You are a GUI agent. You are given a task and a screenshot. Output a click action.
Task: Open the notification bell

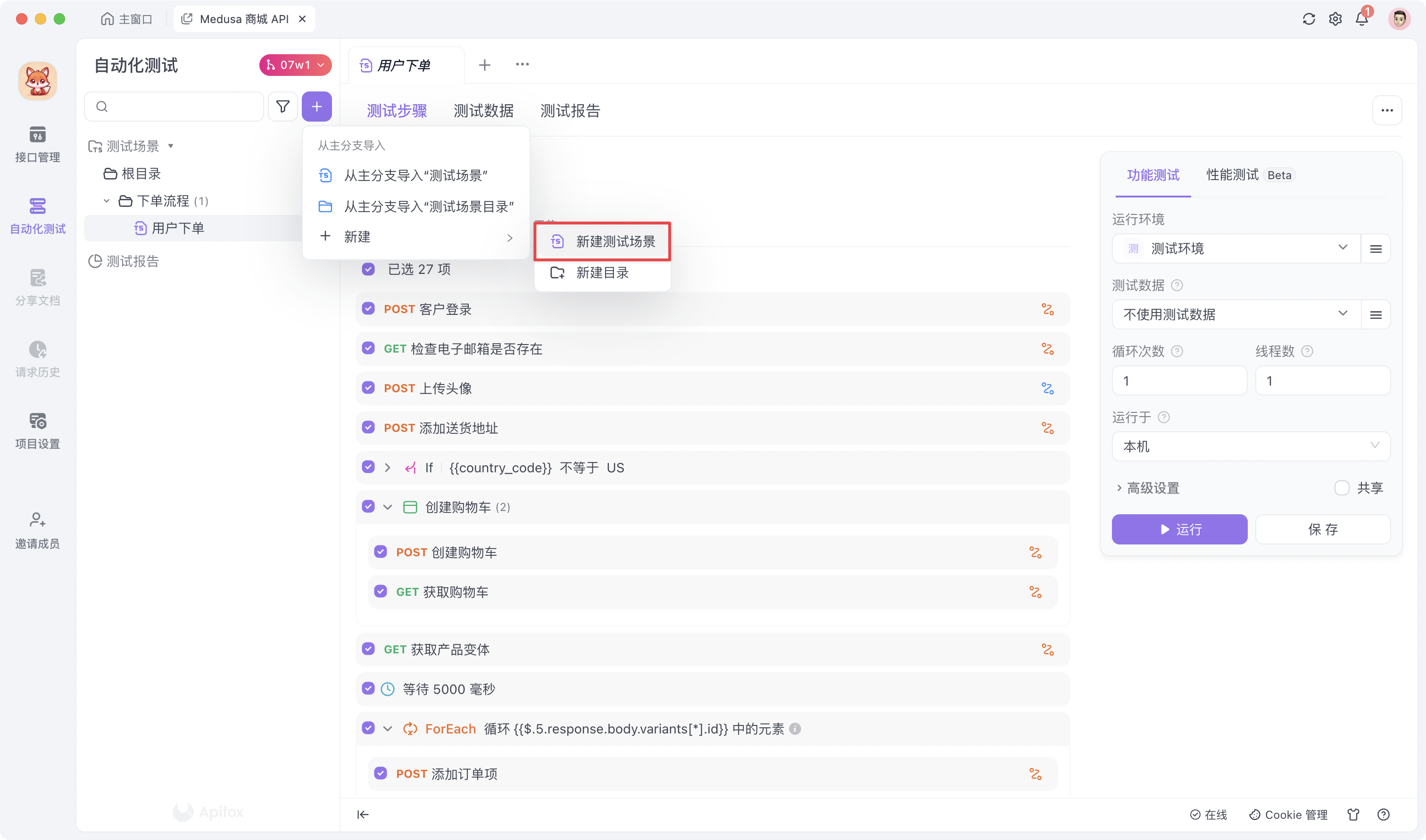click(x=1361, y=19)
